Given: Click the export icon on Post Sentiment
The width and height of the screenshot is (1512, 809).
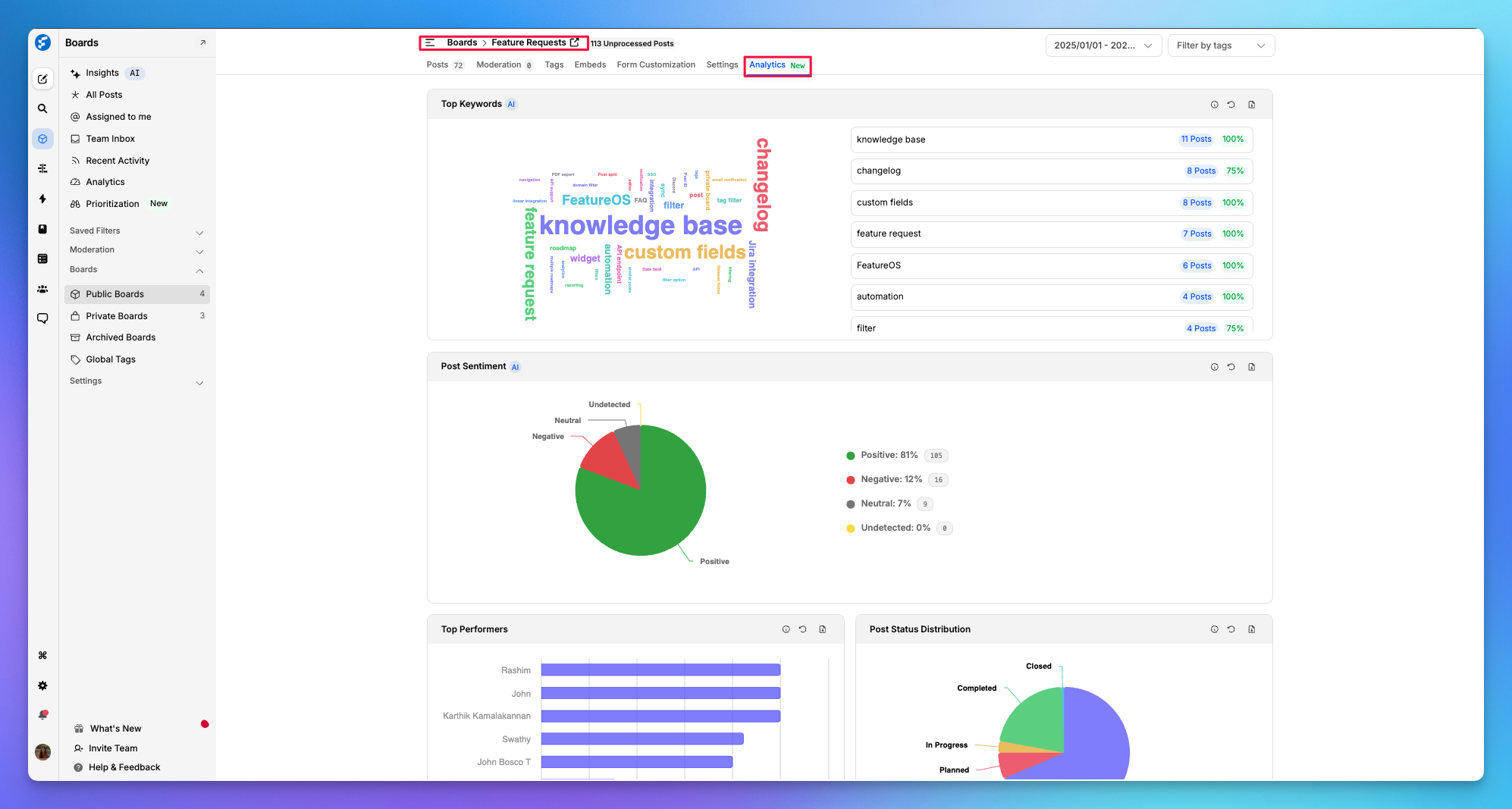Looking at the screenshot, I should tap(1251, 367).
